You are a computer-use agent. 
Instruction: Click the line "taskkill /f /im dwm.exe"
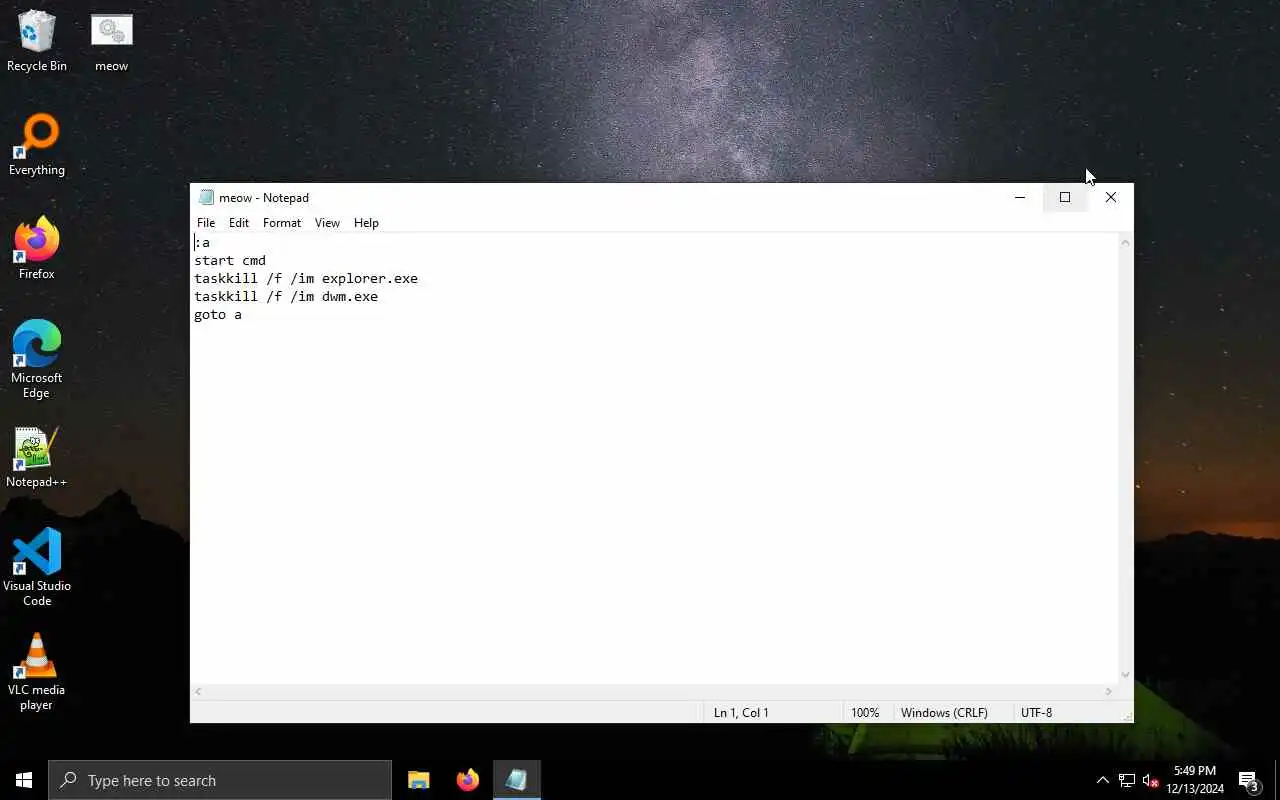286,297
